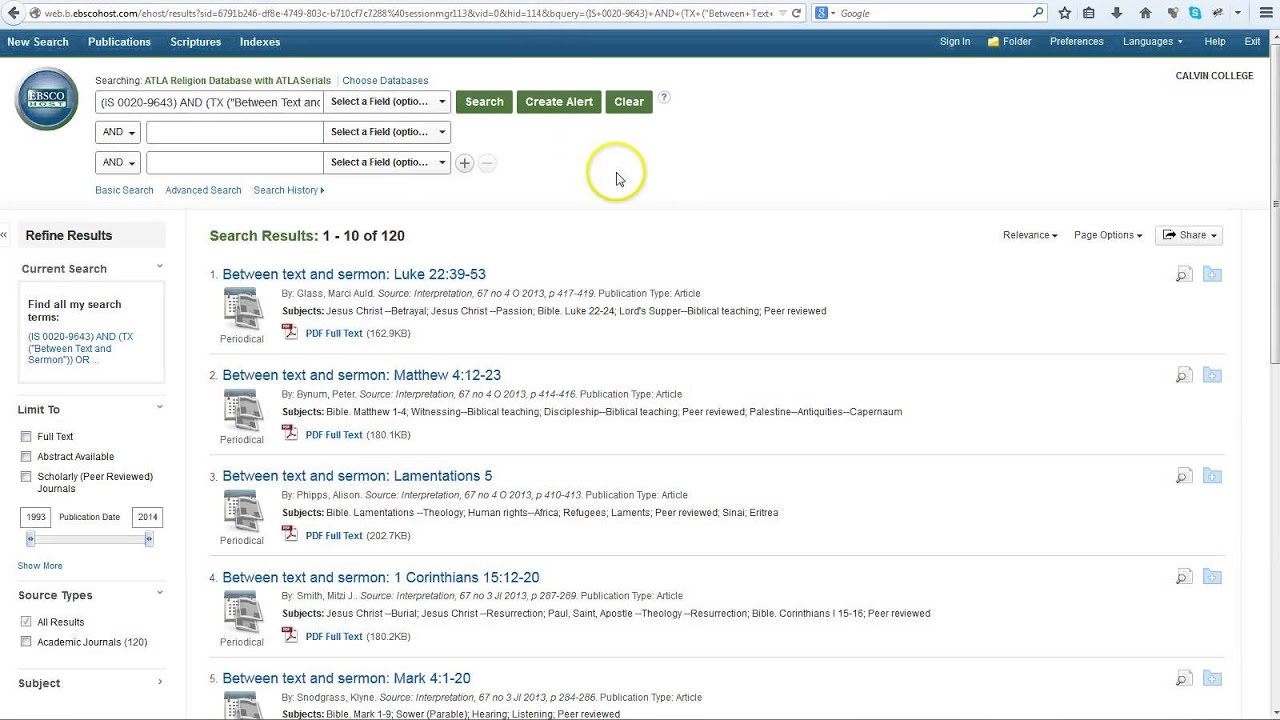The image size is (1280, 720).
Task: Collapse the Limit To section
Action: (160, 408)
